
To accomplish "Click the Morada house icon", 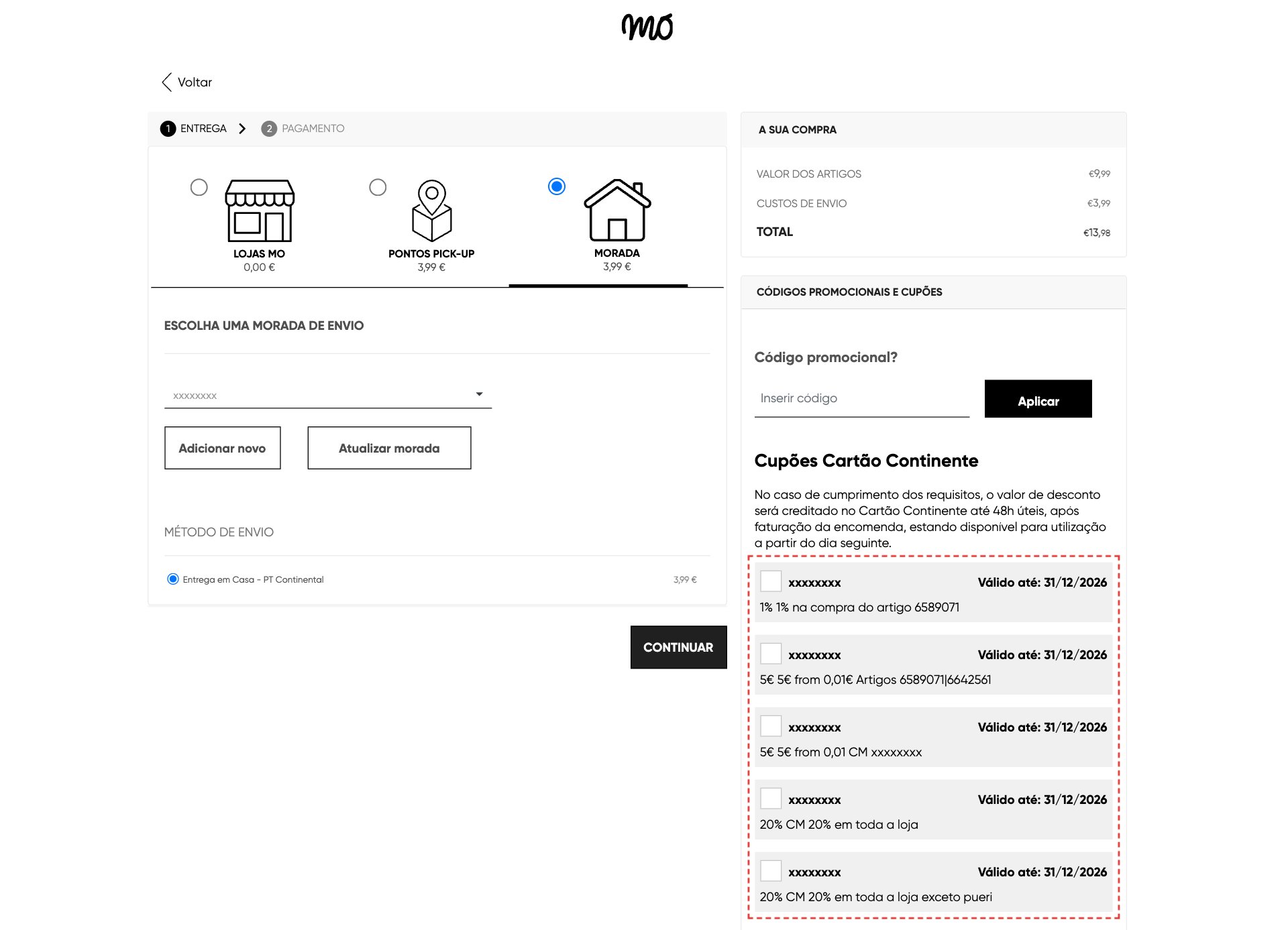I will tap(617, 210).
